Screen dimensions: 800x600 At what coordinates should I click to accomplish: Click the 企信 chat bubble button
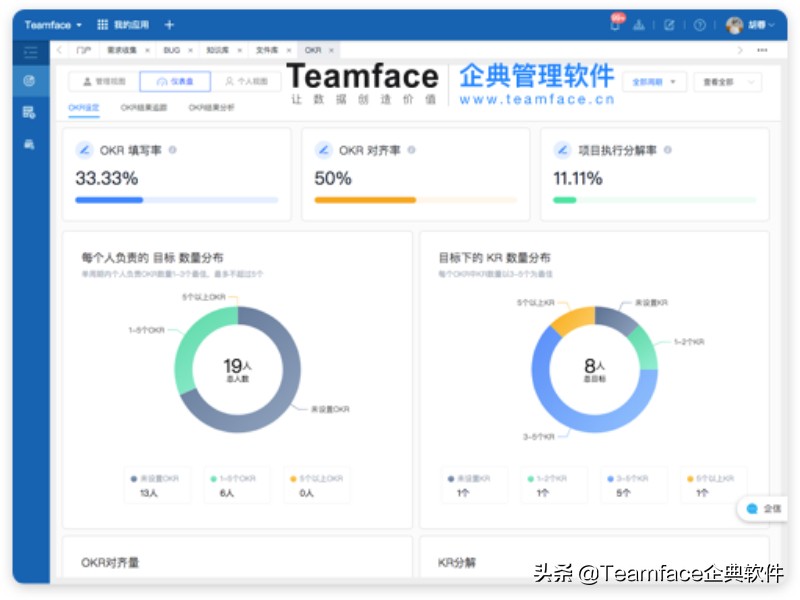tap(762, 508)
